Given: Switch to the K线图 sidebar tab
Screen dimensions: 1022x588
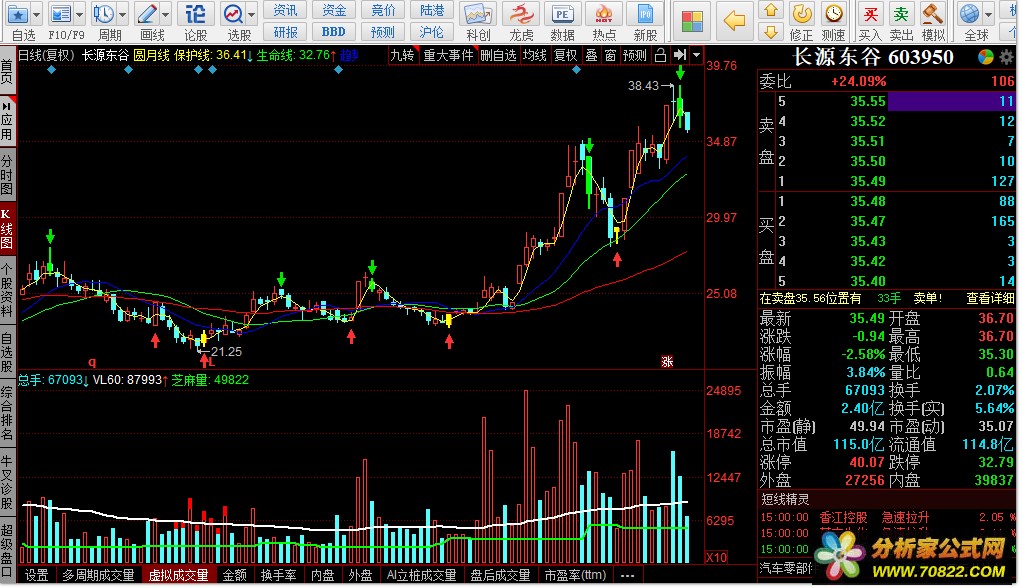Looking at the screenshot, I should (7, 228).
